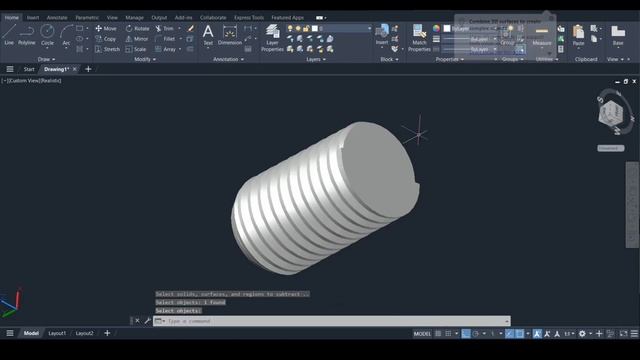Screen dimensions: 640x360
Task: Expand the Modify panel
Action: point(145,59)
